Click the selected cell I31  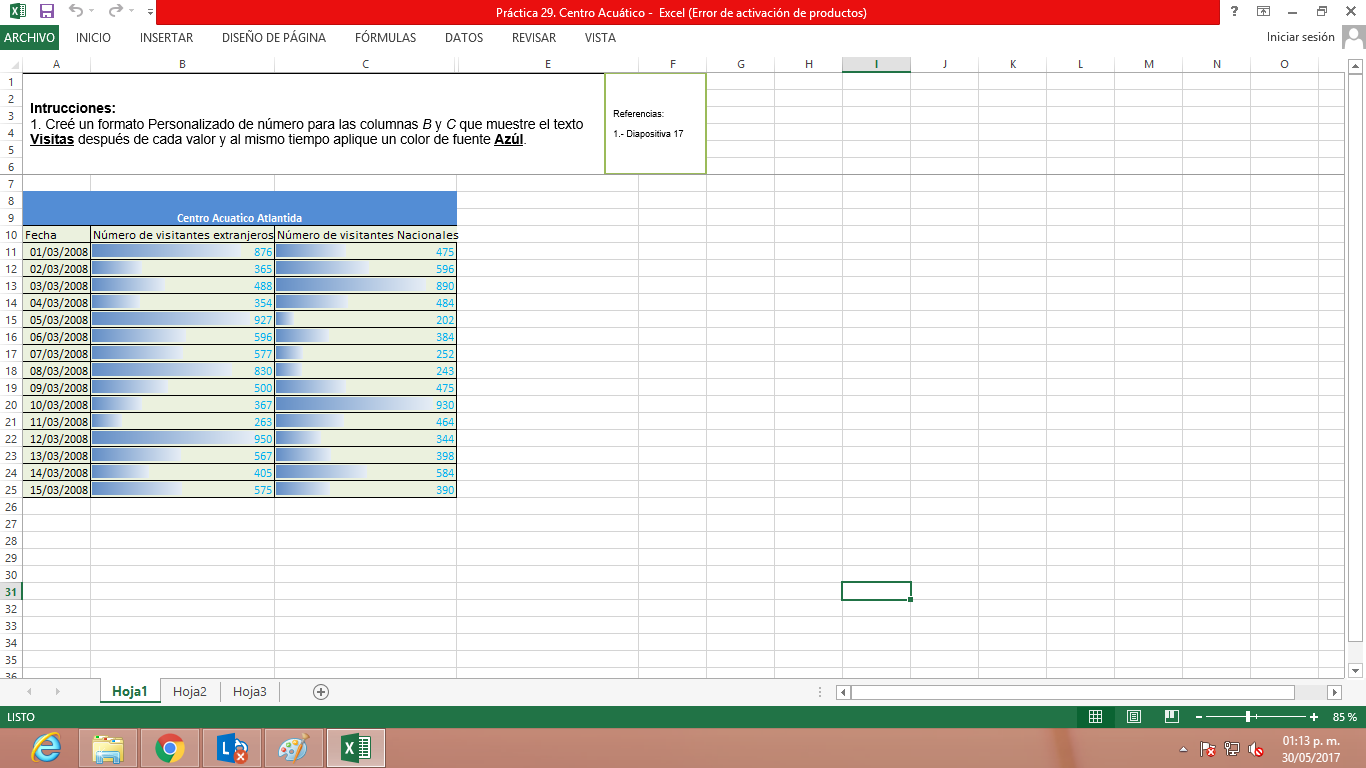tap(876, 591)
